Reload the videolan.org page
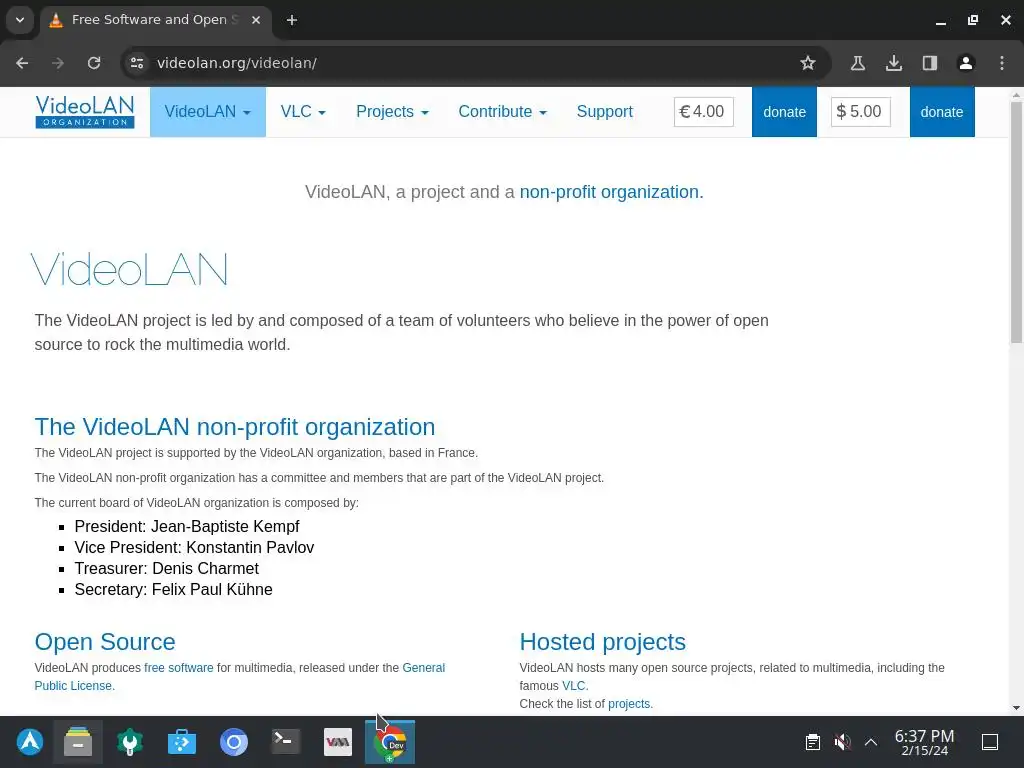The image size is (1024, 768). pos(94,63)
